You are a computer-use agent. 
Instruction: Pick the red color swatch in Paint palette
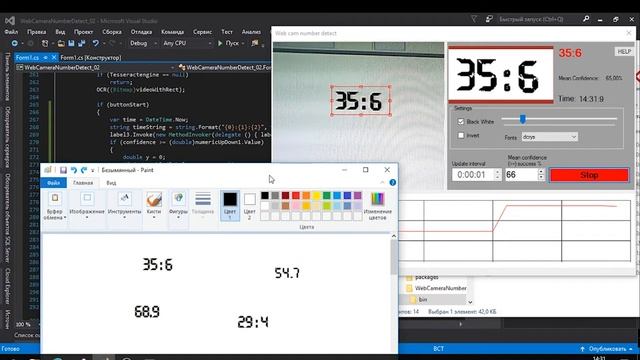point(296,196)
